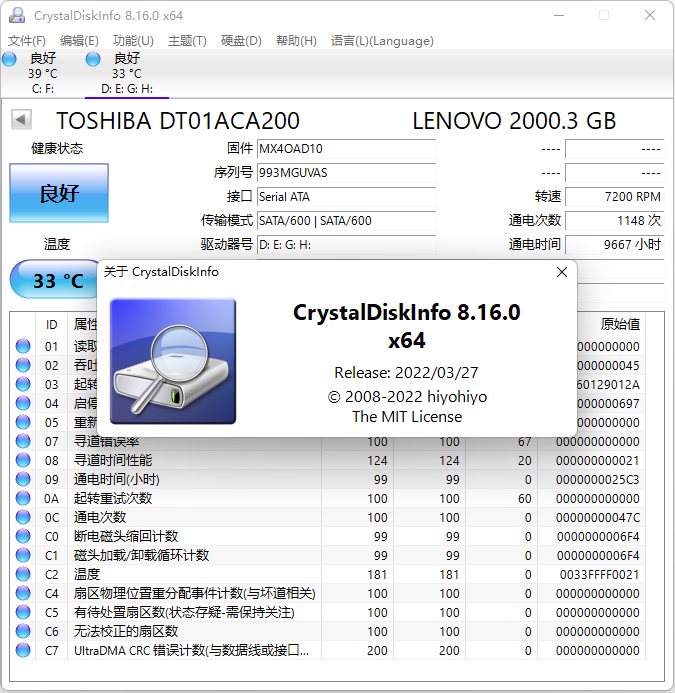675x693 pixels.
Task: Open the 编辑(E) menu
Action: pos(79,41)
